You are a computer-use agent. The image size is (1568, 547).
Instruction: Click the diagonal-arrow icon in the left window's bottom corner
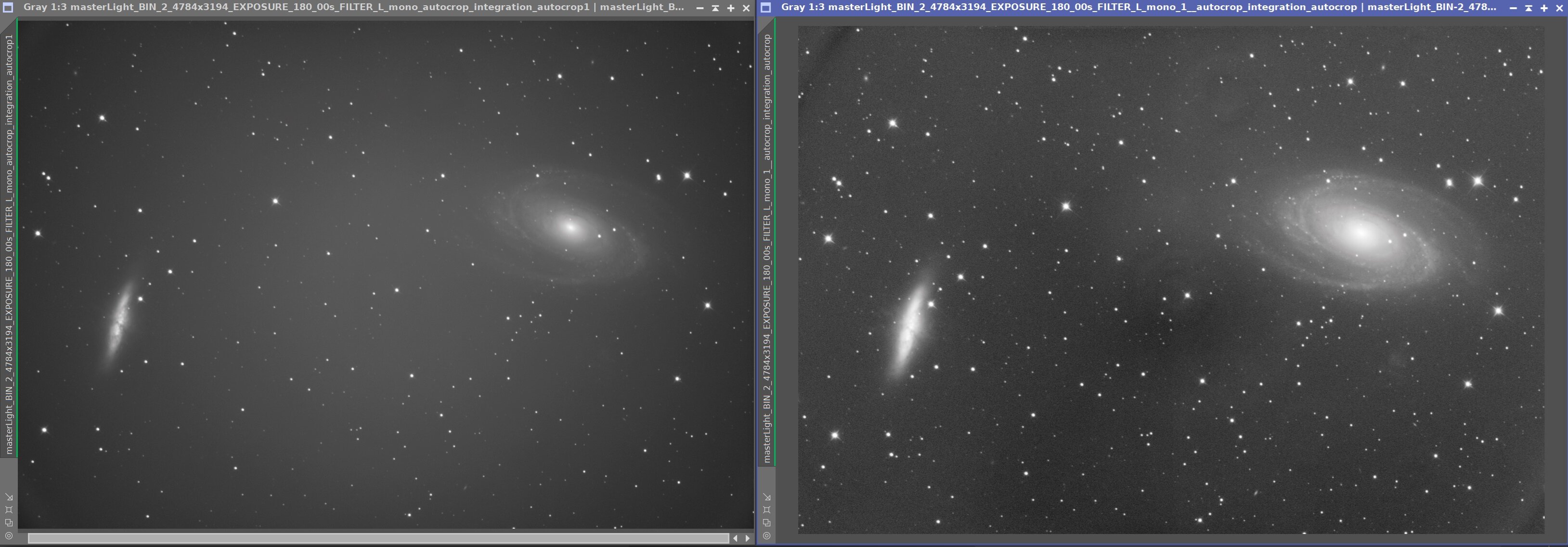coord(9,497)
